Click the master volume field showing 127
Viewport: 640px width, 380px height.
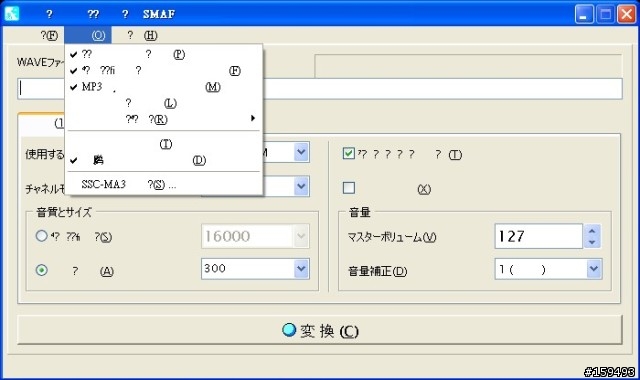(x=538, y=236)
